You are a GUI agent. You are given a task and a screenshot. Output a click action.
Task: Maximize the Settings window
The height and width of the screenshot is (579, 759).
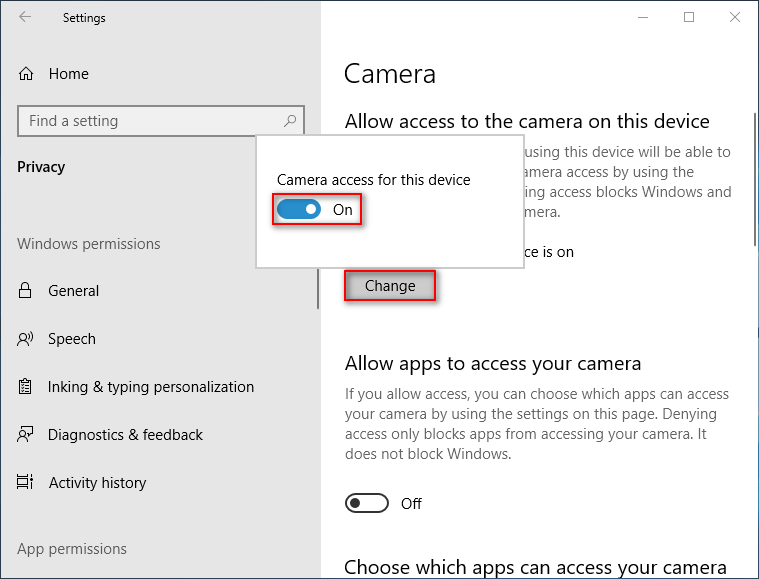pos(689,17)
